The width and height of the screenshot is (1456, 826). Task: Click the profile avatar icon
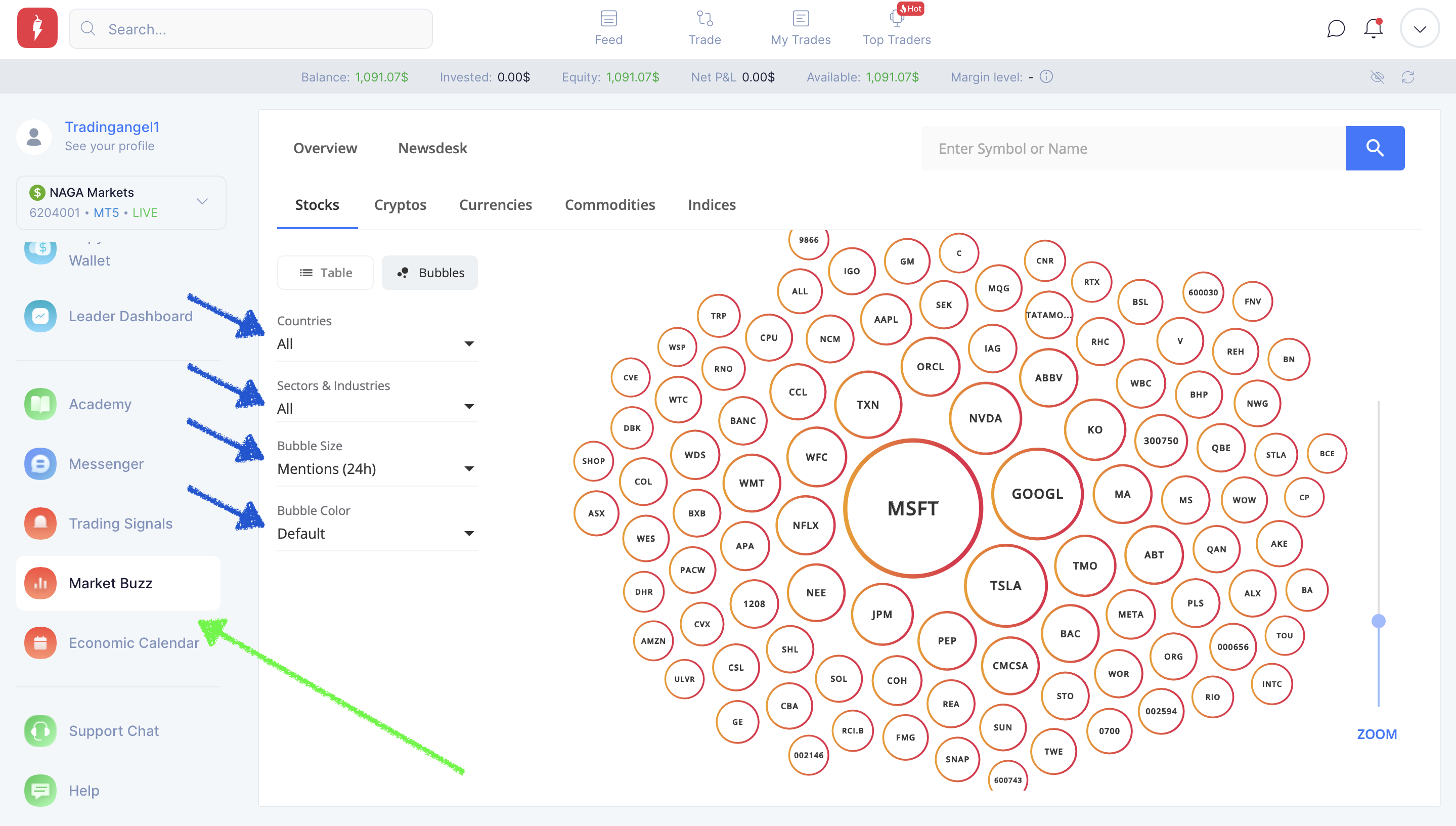(34, 136)
